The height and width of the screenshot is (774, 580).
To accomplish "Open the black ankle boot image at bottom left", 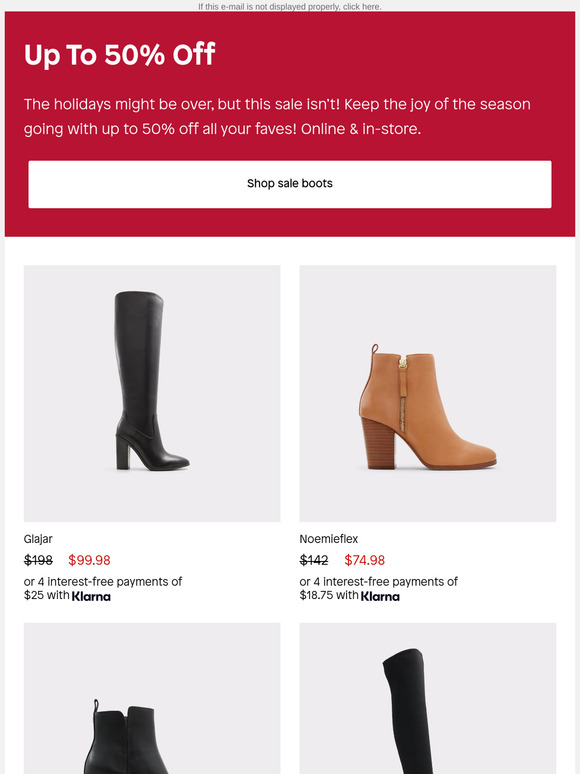I will tap(152, 698).
